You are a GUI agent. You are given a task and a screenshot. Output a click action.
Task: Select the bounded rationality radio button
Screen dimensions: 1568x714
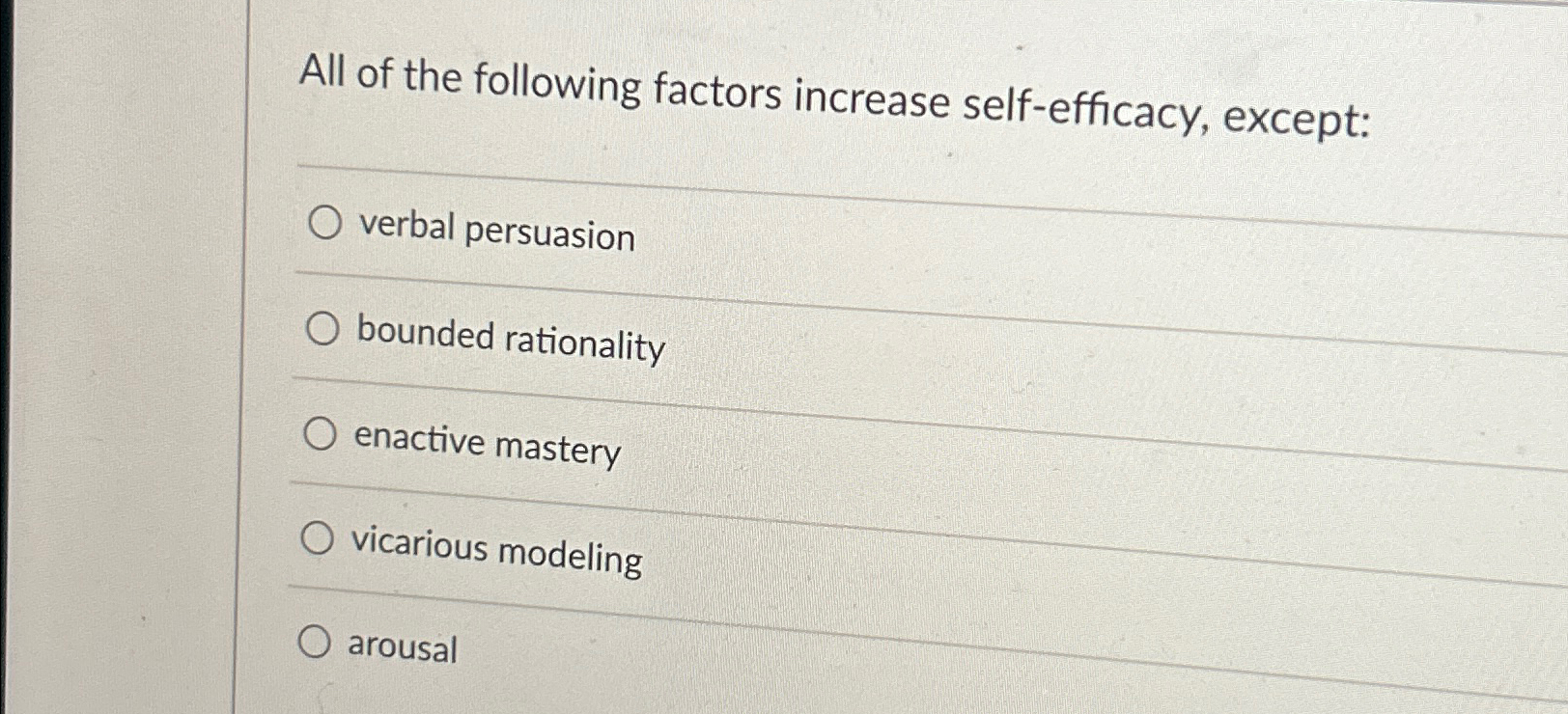[322, 331]
